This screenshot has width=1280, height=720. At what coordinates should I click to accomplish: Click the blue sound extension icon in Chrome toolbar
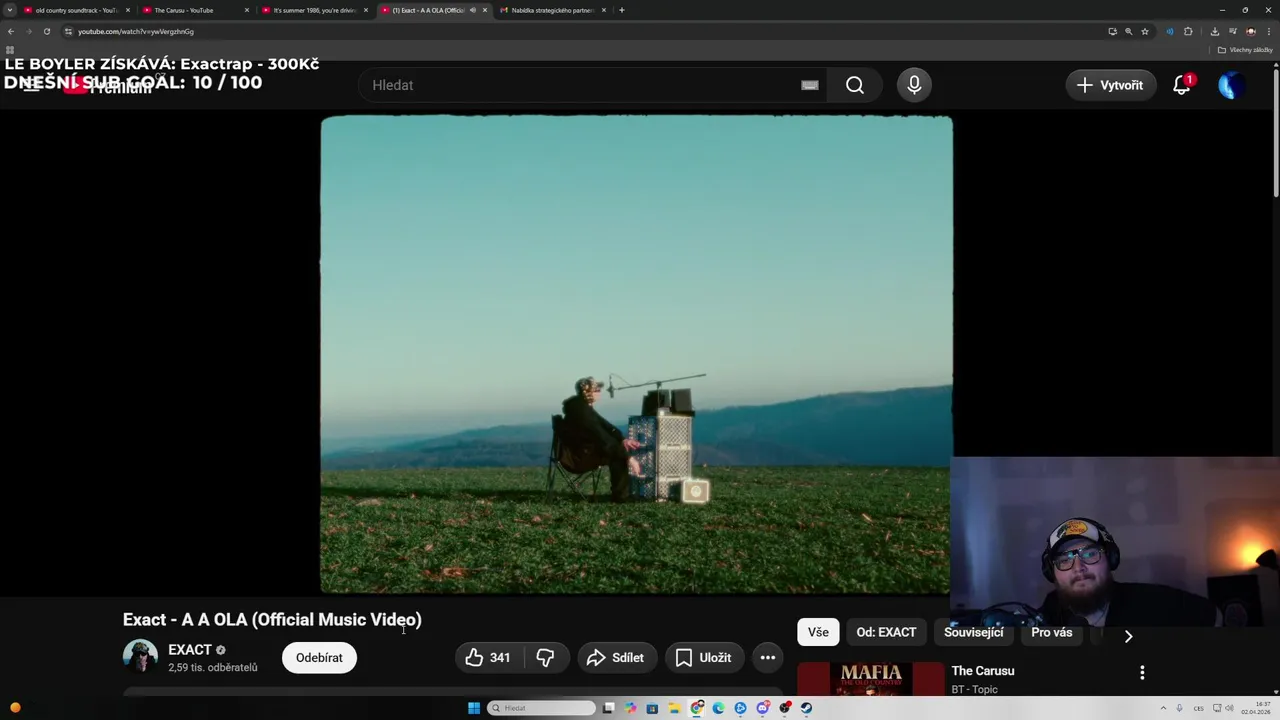pos(1170,31)
